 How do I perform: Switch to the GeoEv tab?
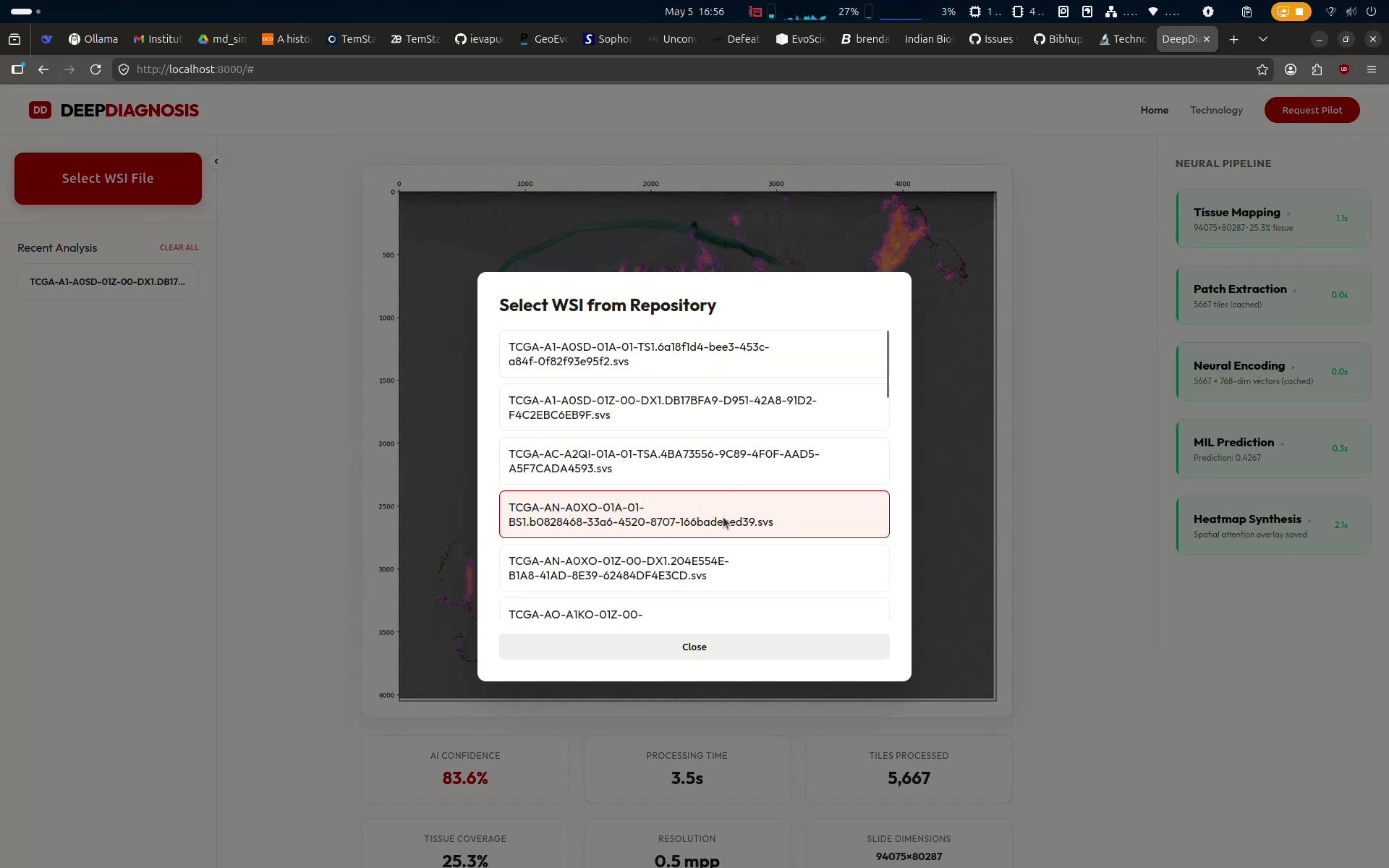pyautogui.click(x=543, y=39)
